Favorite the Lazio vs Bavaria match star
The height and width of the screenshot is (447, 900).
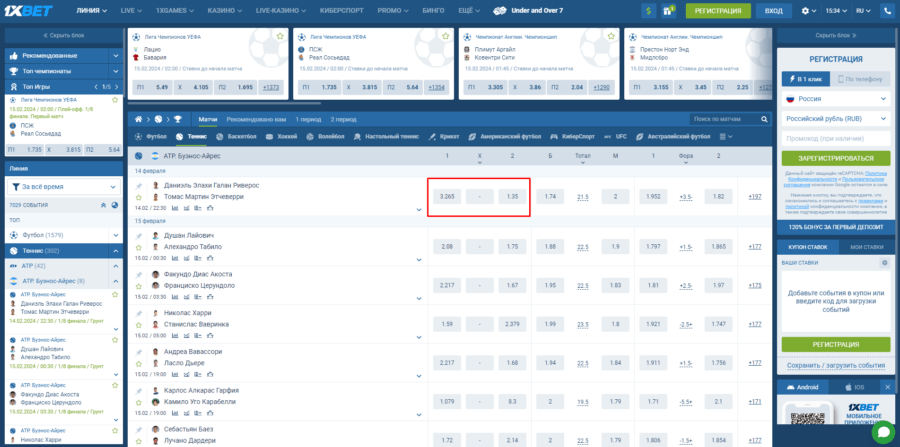(280, 35)
